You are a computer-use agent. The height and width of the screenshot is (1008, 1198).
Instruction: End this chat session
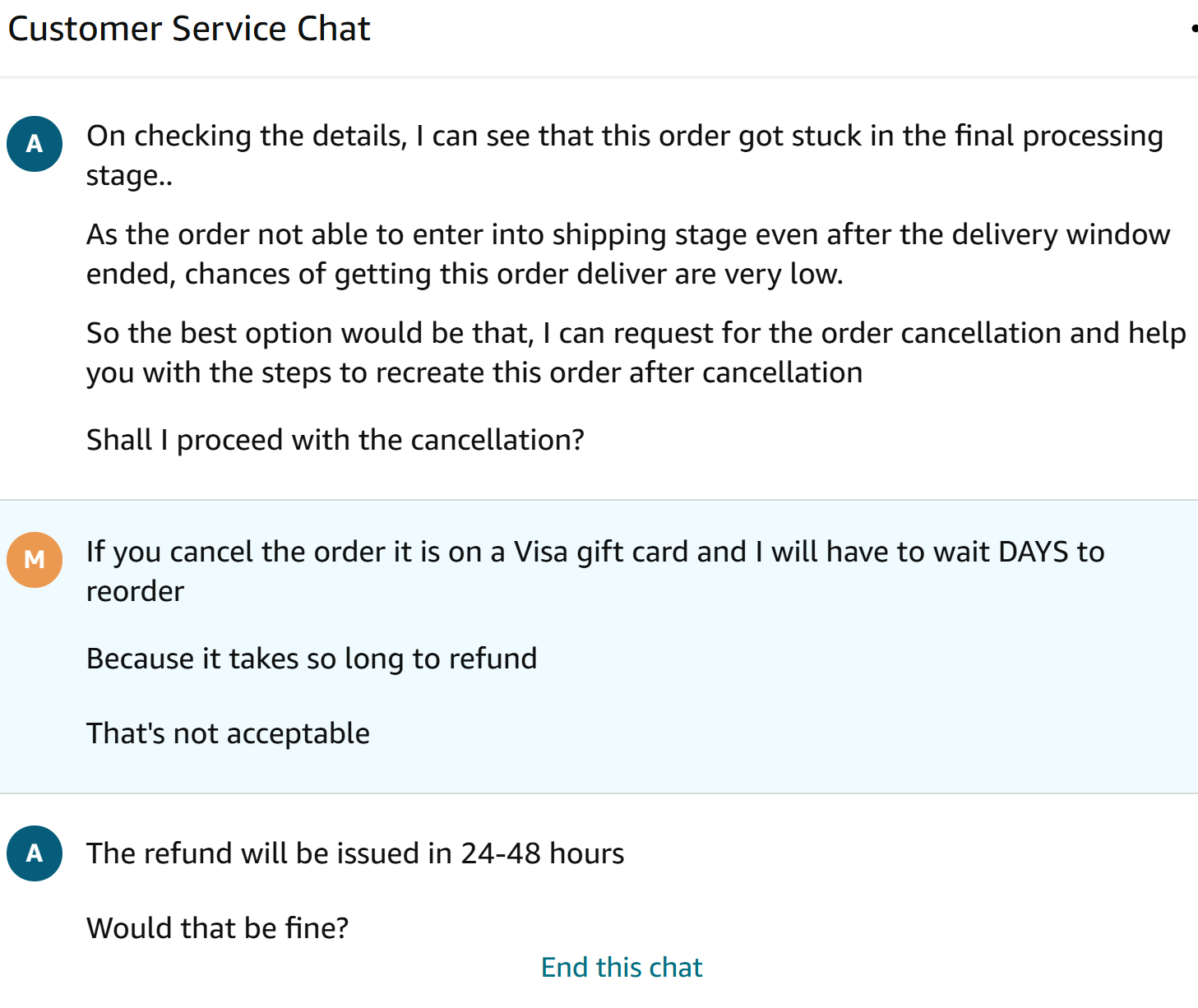pos(622,968)
